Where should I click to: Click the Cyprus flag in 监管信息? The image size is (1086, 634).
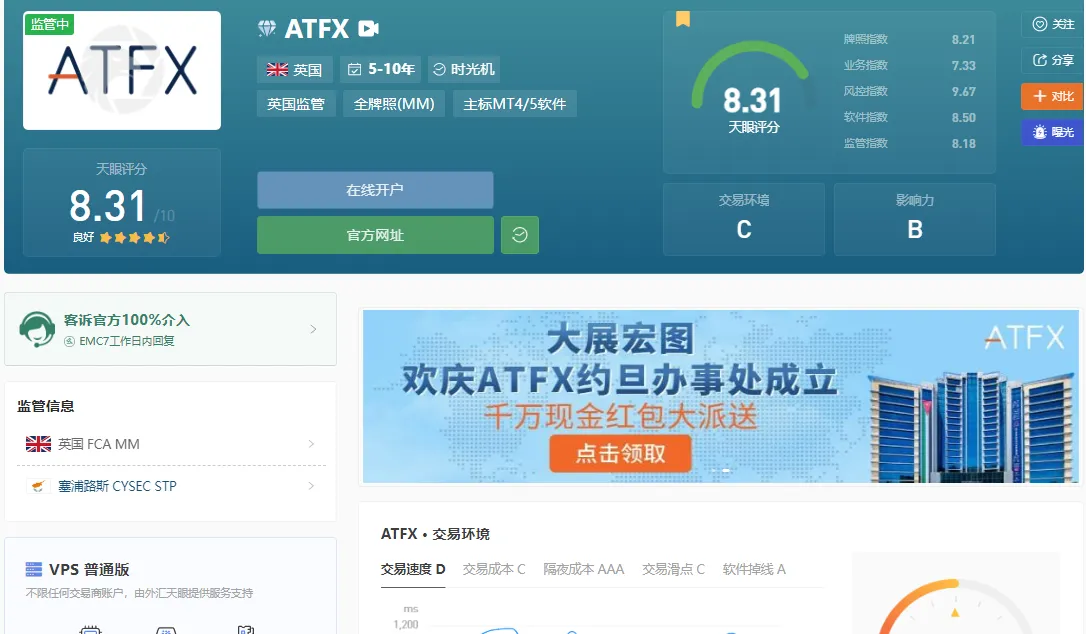click(x=38, y=486)
